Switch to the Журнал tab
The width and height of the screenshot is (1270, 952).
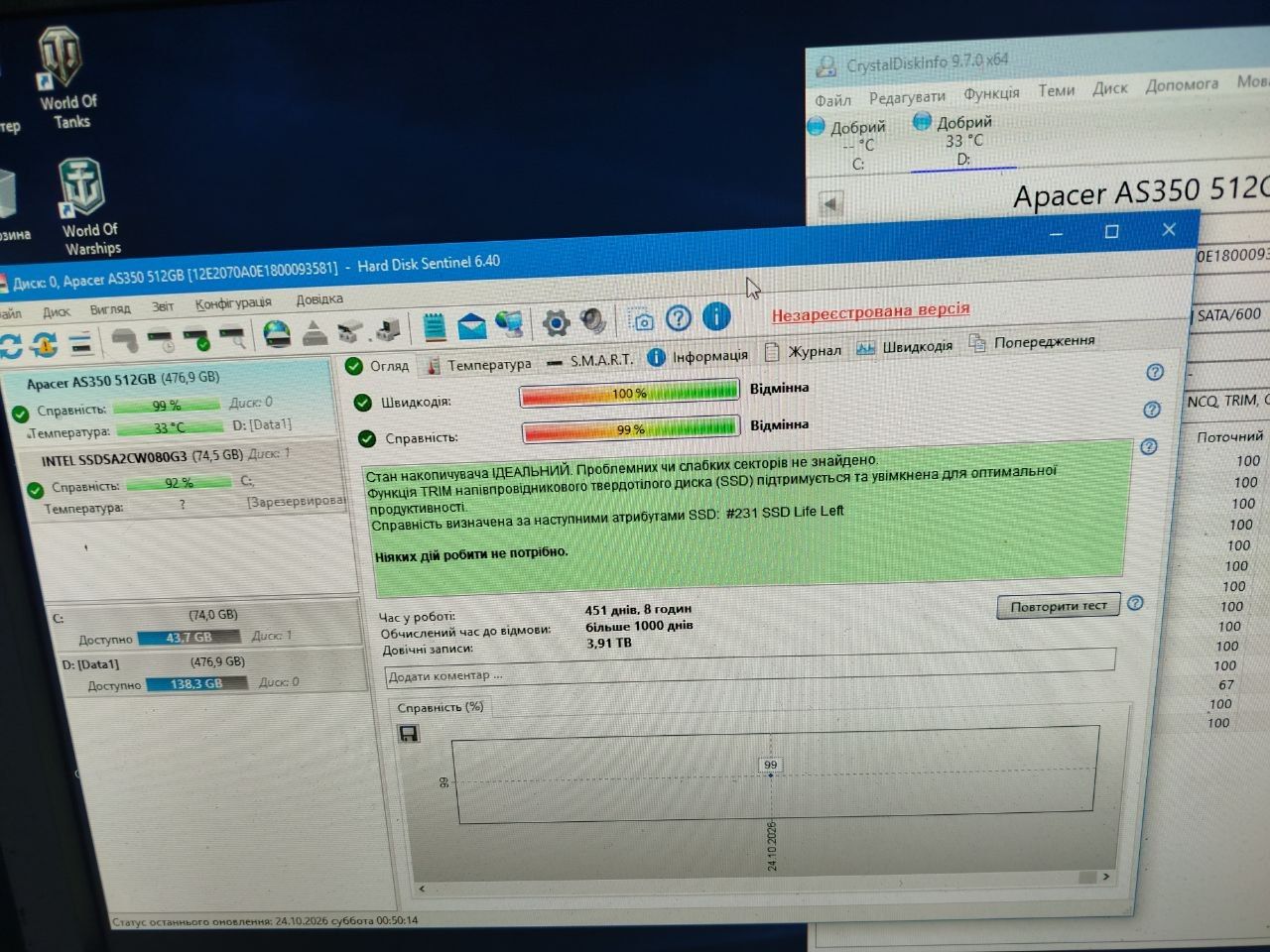[803, 351]
